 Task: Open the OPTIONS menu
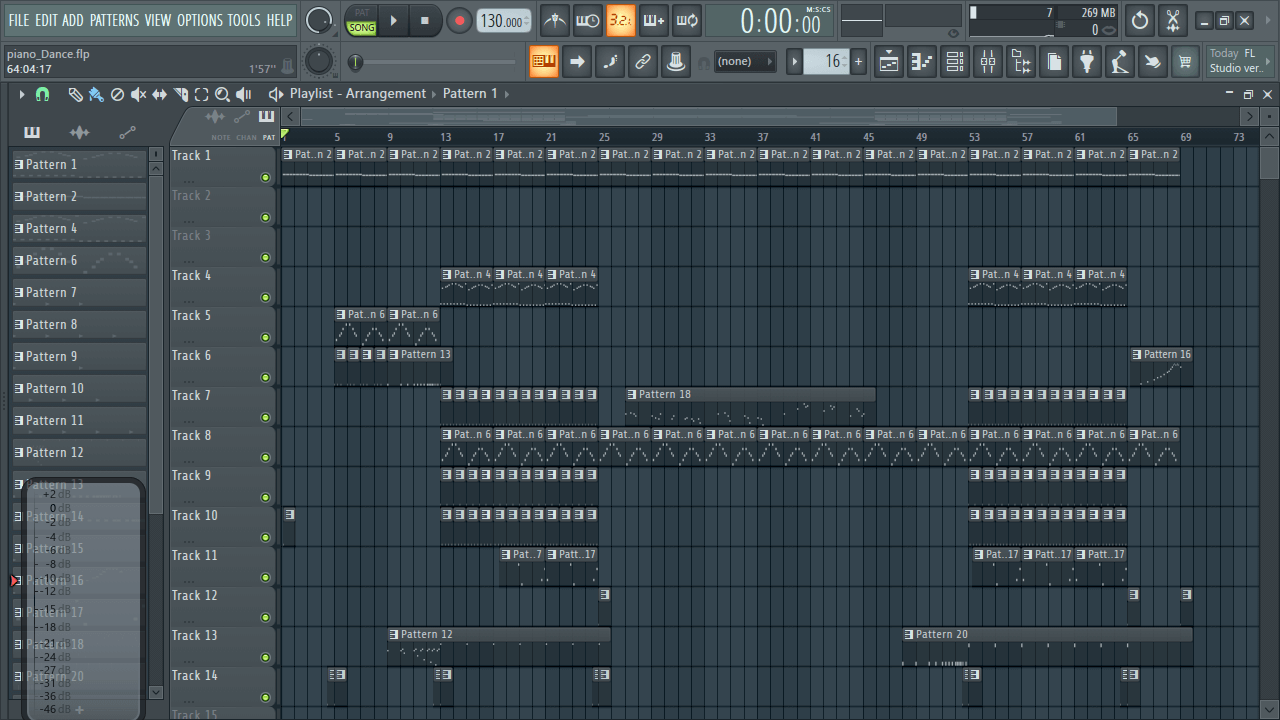pos(199,20)
